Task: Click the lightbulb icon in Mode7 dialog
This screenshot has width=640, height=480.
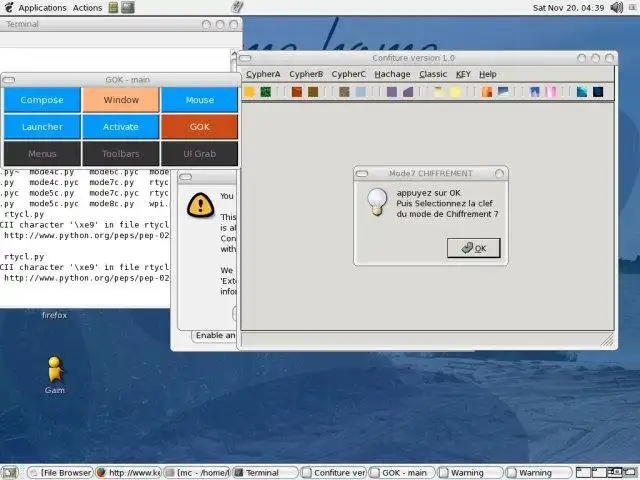Action: pyautogui.click(x=377, y=202)
